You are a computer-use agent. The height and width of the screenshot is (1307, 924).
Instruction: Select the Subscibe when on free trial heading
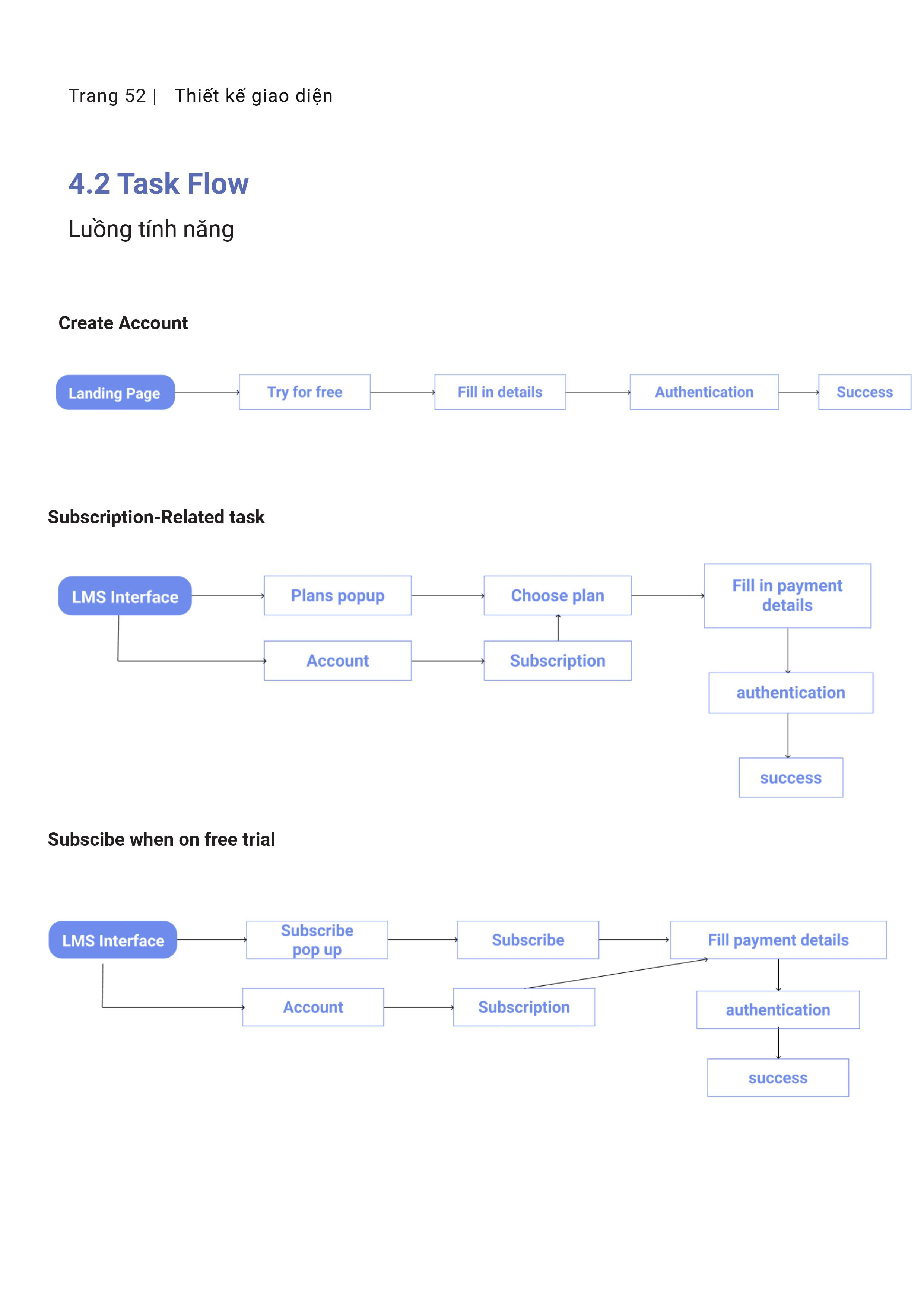161,839
